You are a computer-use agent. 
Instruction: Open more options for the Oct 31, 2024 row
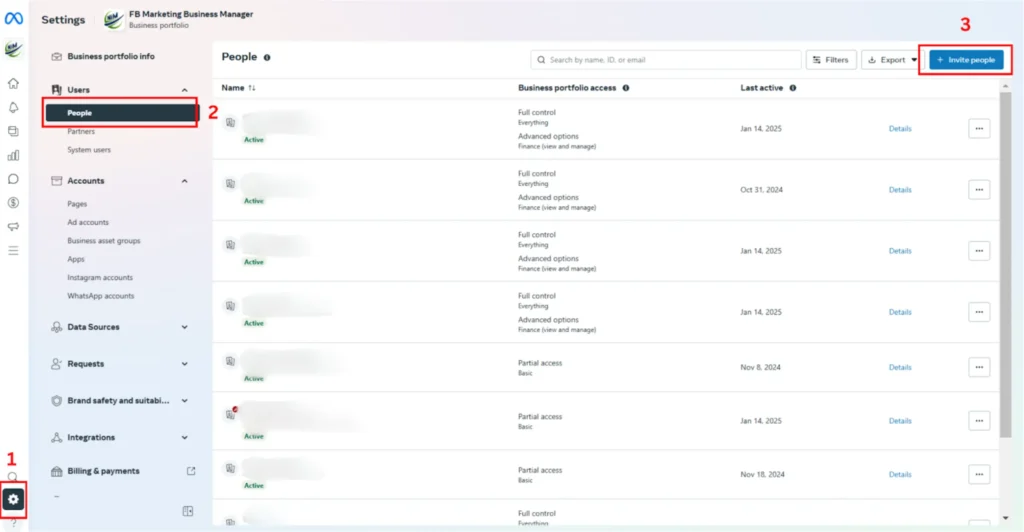point(979,190)
